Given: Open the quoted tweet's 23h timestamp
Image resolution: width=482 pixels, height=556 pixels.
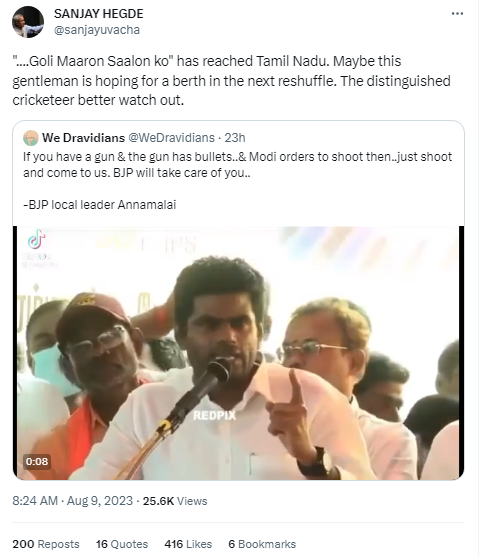Looking at the screenshot, I should (235, 138).
